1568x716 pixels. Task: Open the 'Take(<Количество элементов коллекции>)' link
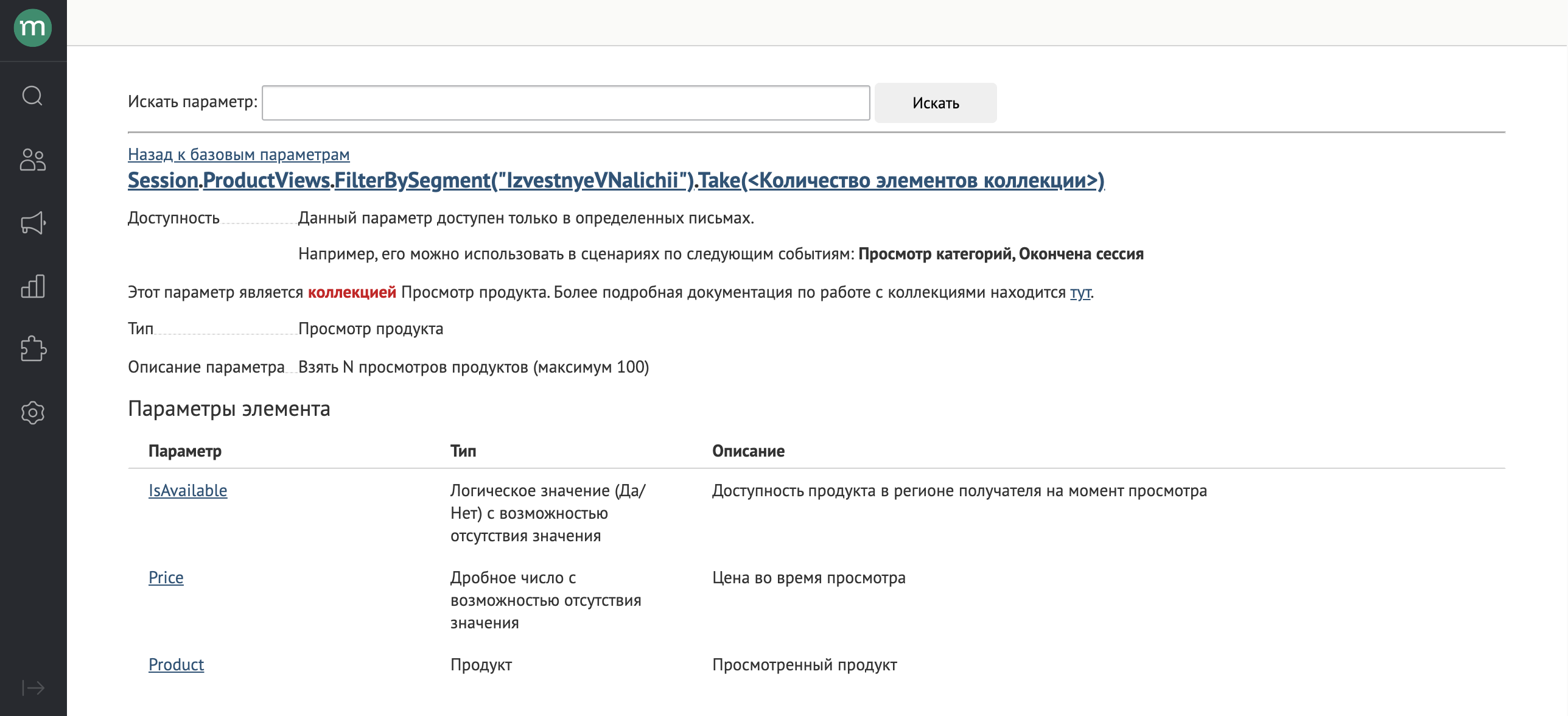pos(901,180)
